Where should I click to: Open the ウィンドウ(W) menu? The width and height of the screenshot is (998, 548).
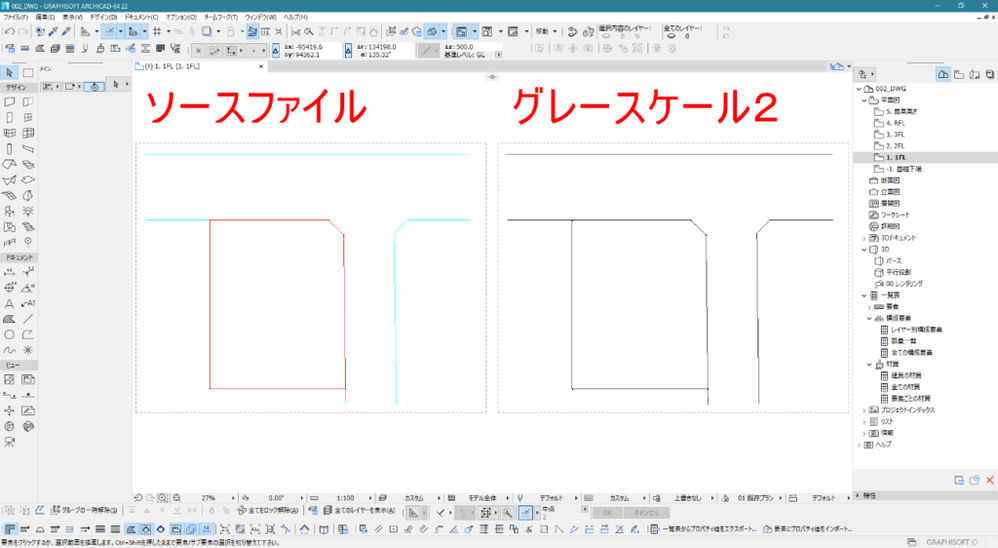[260, 17]
